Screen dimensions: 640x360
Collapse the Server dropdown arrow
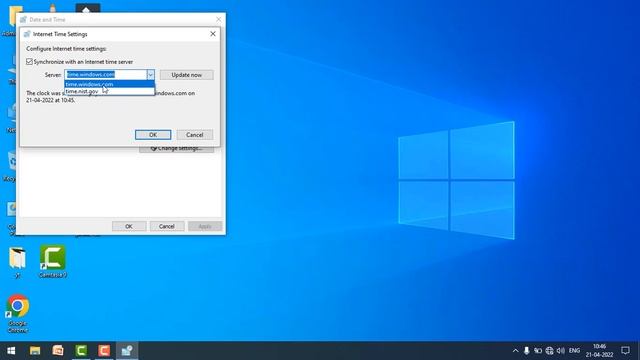pyautogui.click(x=150, y=75)
